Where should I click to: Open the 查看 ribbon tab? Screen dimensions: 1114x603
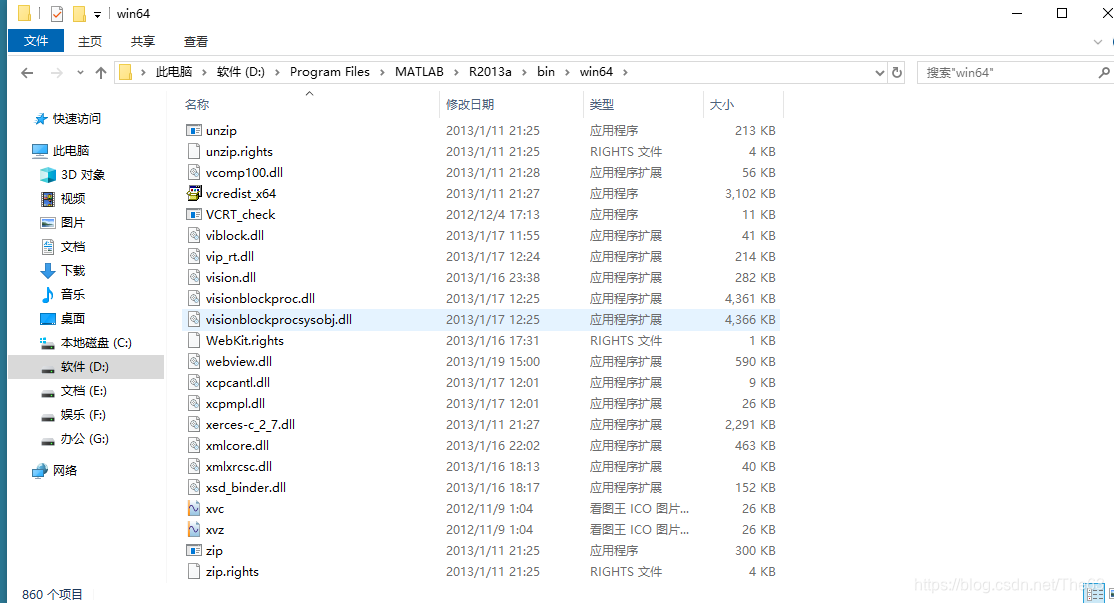coord(195,41)
